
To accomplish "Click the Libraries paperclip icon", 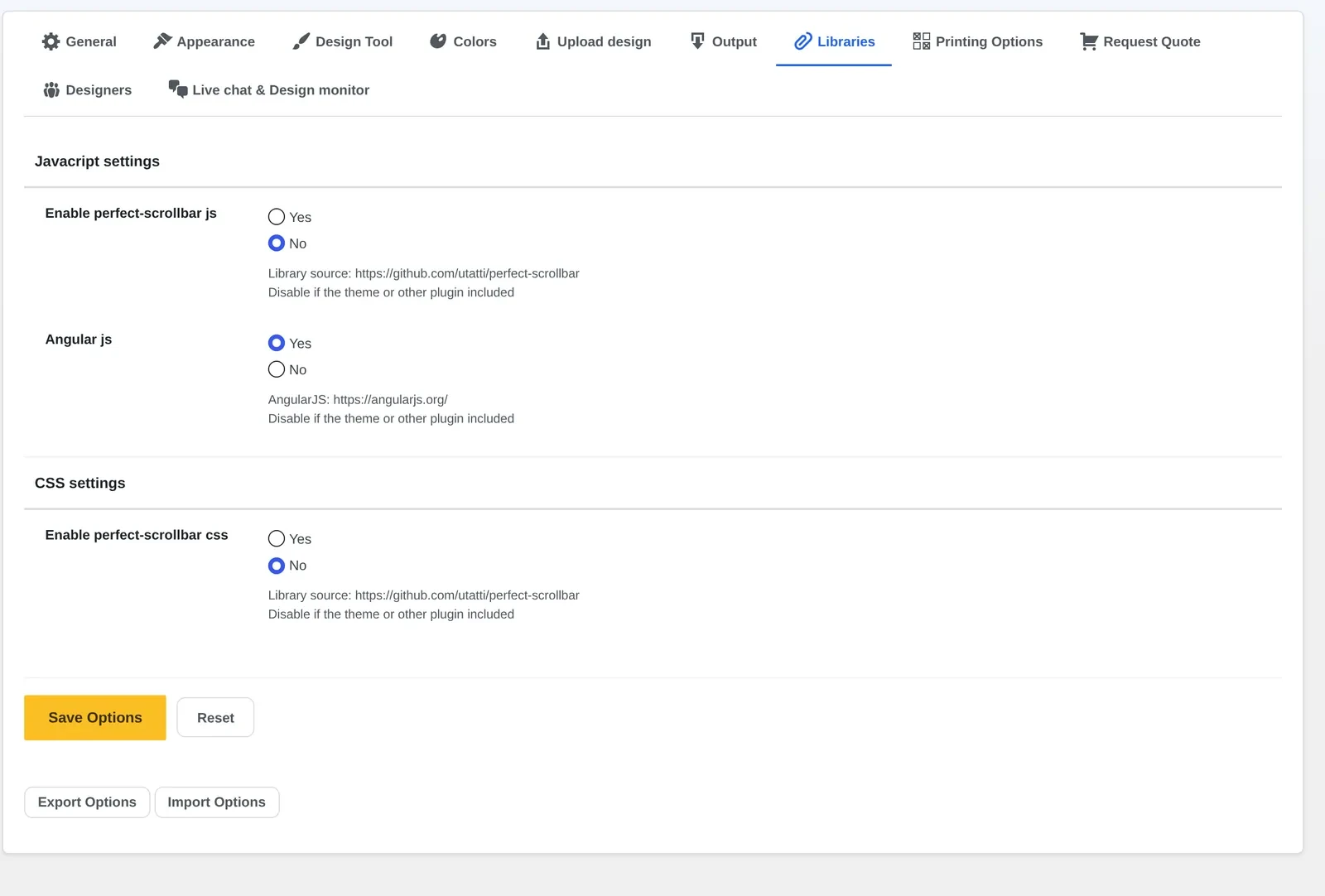I will [802, 41].
